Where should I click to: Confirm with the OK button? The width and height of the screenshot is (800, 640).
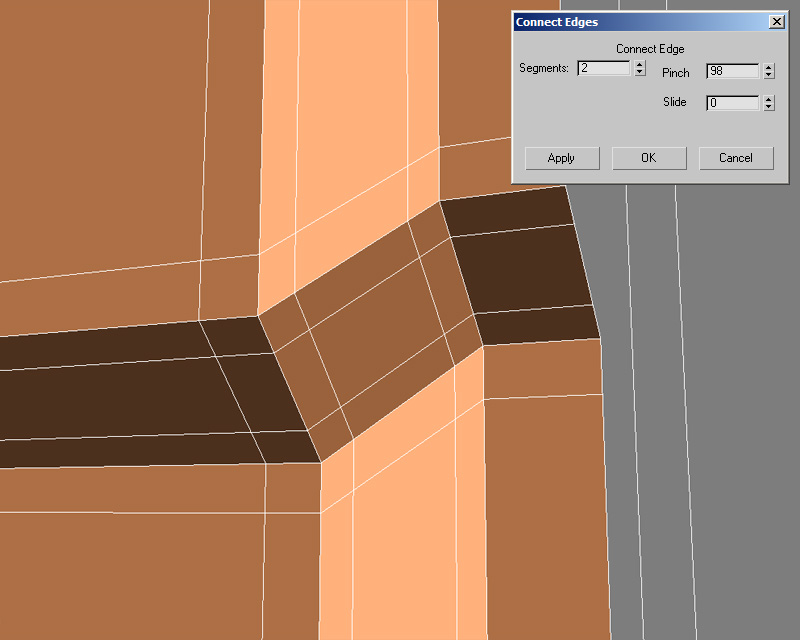click(x=649, y=158)
